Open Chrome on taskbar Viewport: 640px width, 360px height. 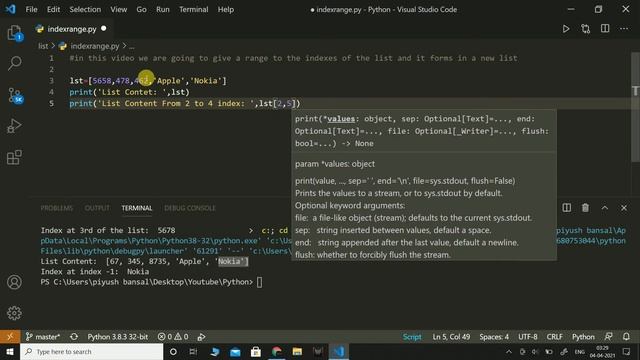pos(276,351)
